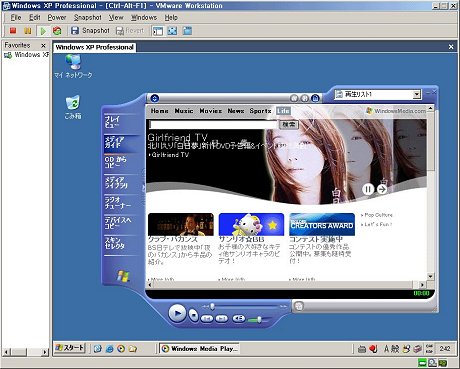Click the Previous track button
This screenshot has height=369, width=460.
(207, 319)
